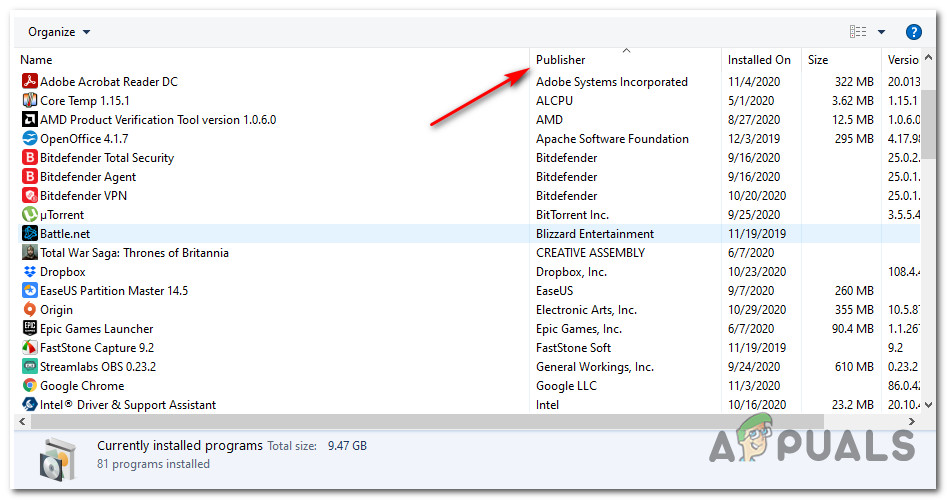Expand the view options dropdown arrow
This screenshot has height=500, width=947.
click(x=881, y=32)
